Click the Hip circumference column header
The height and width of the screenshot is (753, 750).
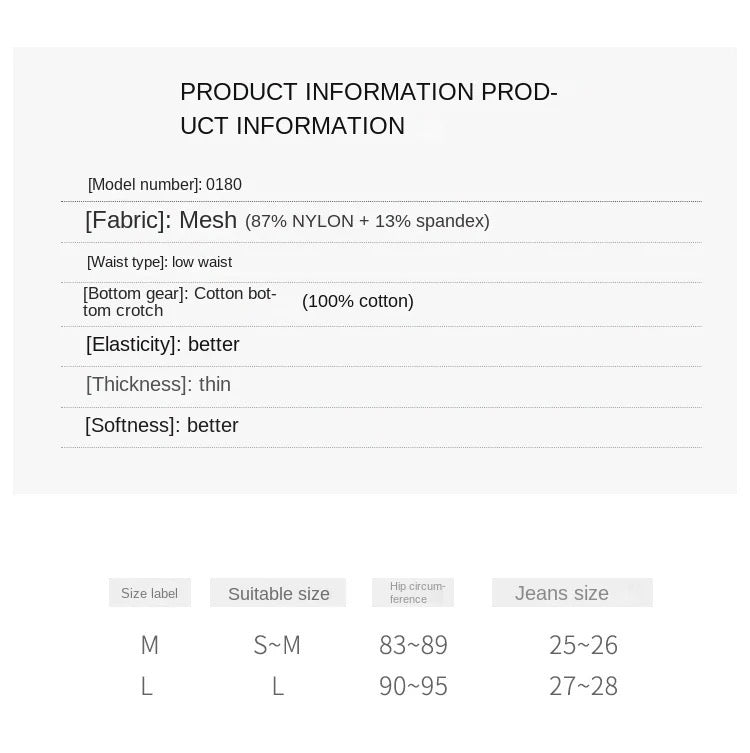413,593
